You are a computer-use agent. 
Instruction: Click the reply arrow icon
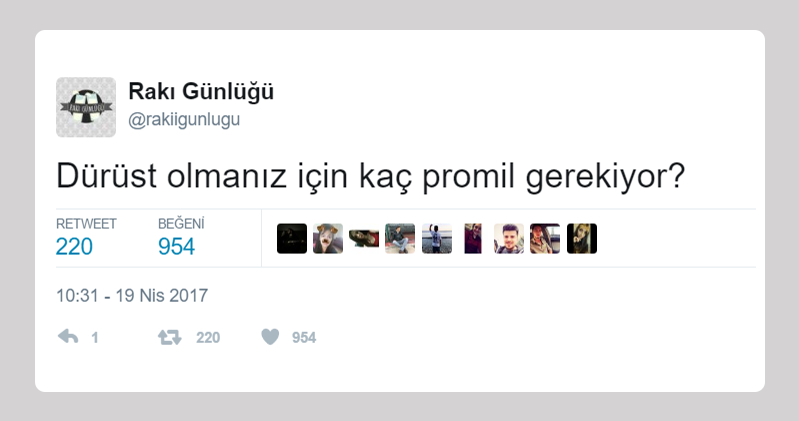click(x=68, y=337)
